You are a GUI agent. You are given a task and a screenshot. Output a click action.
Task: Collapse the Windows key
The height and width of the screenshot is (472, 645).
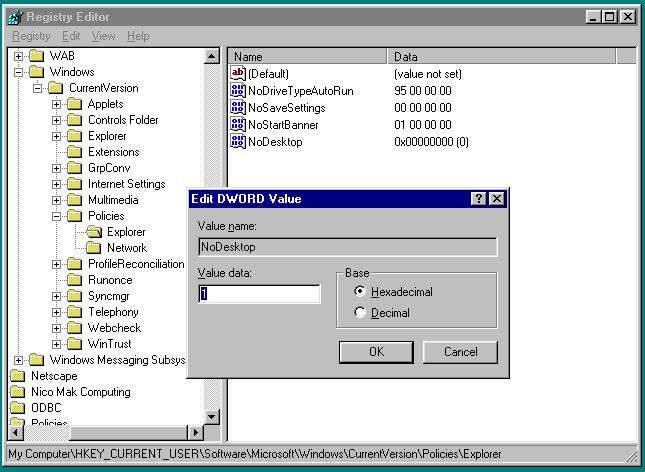coord(18,72)
